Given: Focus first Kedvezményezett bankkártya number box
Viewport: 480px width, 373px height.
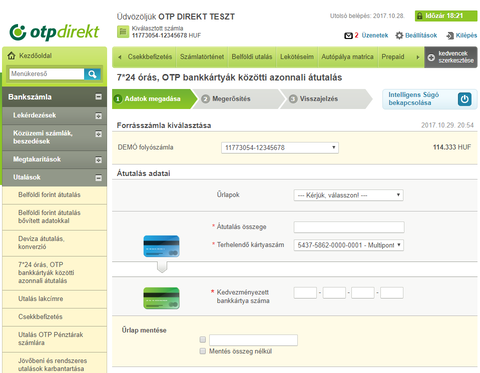Looking at the screenshot, I should point(305,293).
